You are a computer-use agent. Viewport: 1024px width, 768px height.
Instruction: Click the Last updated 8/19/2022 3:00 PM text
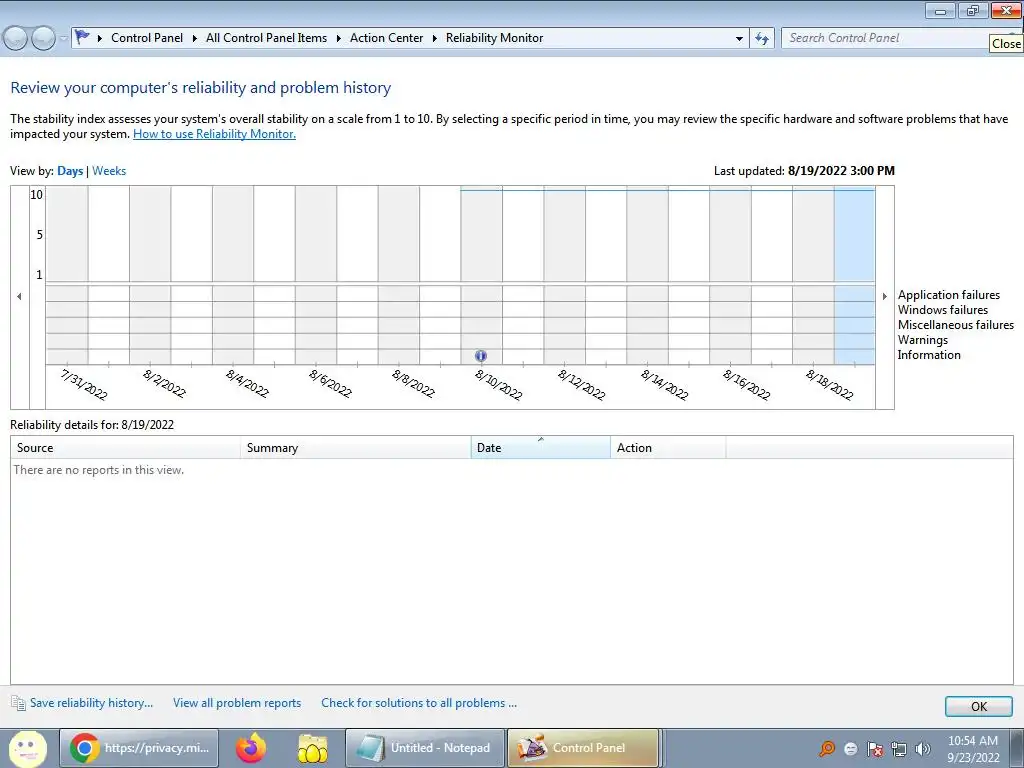804,171
